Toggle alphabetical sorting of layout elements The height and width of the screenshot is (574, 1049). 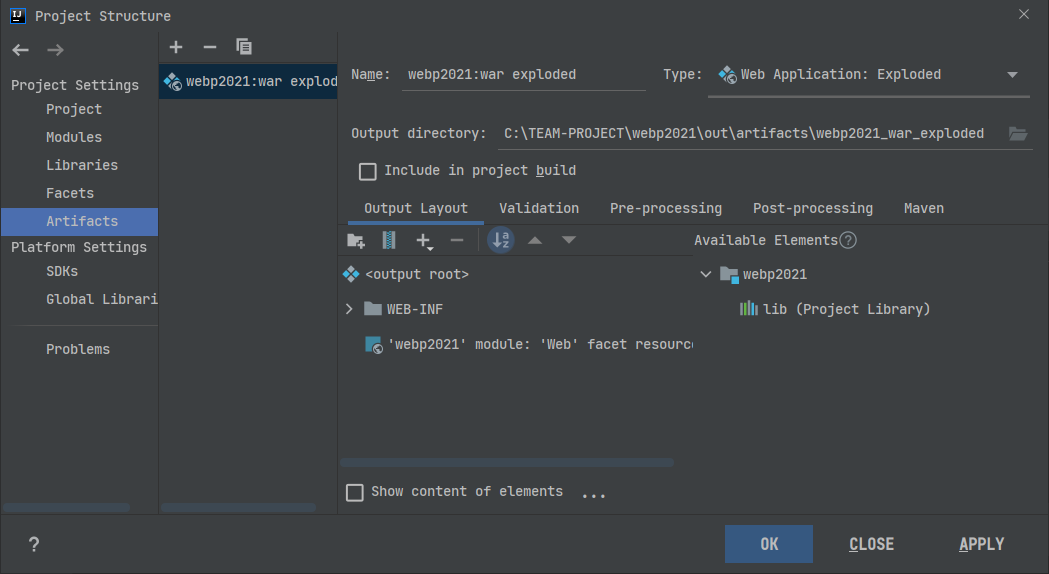(x=501, y=240)
